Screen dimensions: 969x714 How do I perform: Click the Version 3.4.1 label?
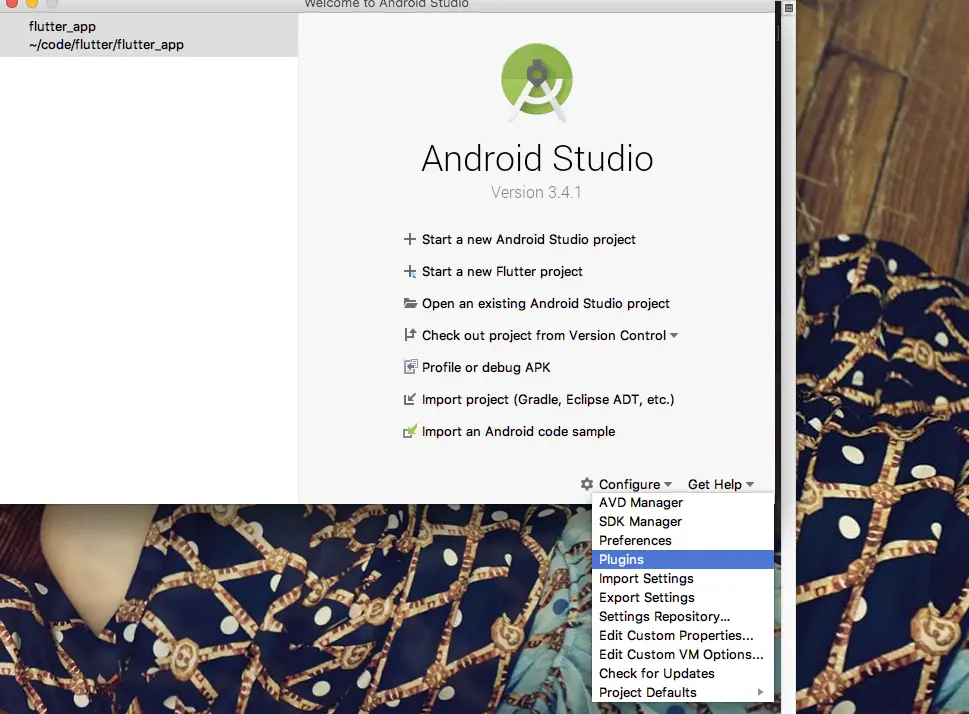[x=536, y=192]
